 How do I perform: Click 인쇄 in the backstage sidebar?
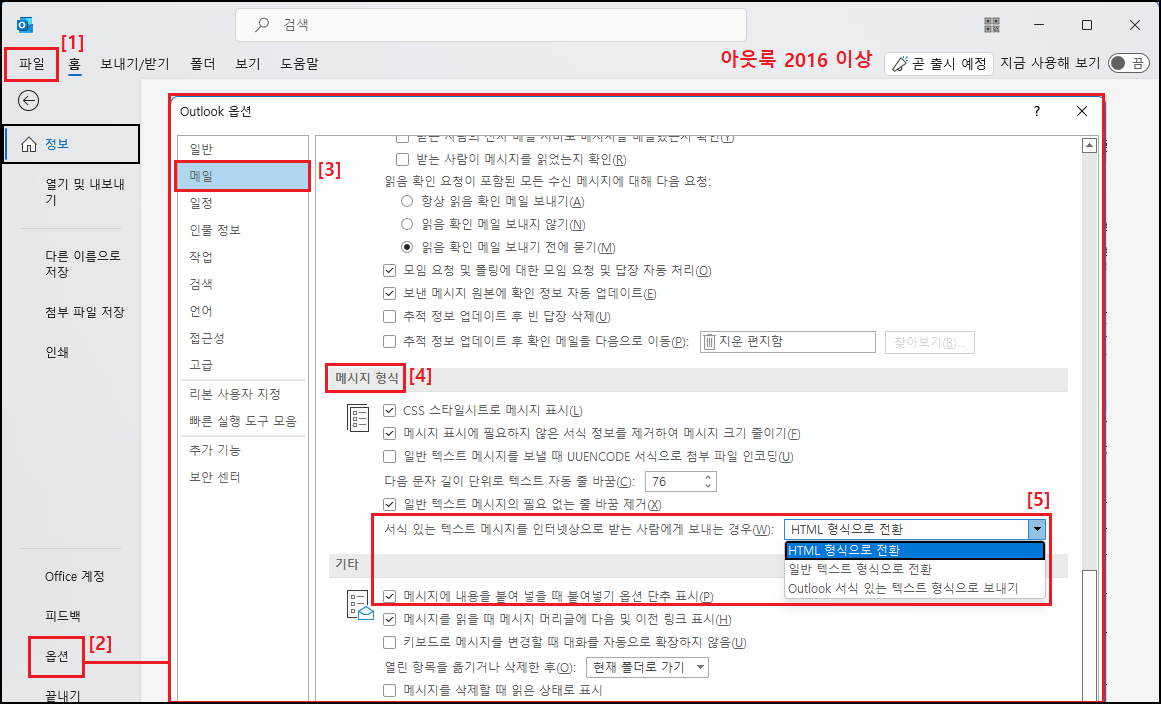[57, 352]
